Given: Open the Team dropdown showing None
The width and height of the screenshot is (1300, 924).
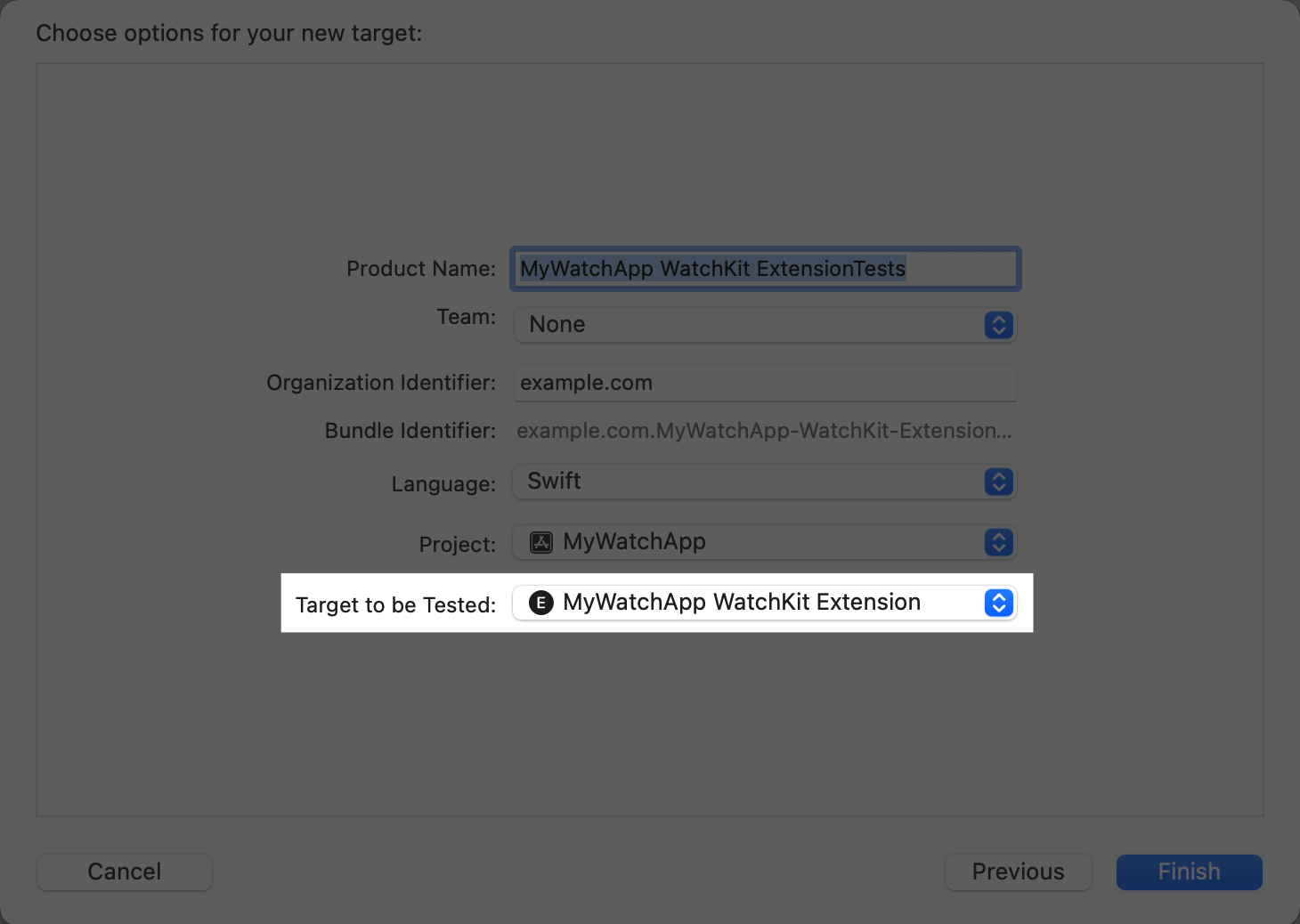Looking at the screenshot, I should point(748,325).
